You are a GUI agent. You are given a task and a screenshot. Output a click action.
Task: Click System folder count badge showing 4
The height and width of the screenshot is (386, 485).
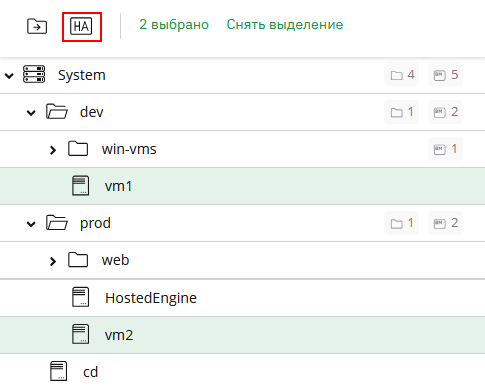point(402,74)
